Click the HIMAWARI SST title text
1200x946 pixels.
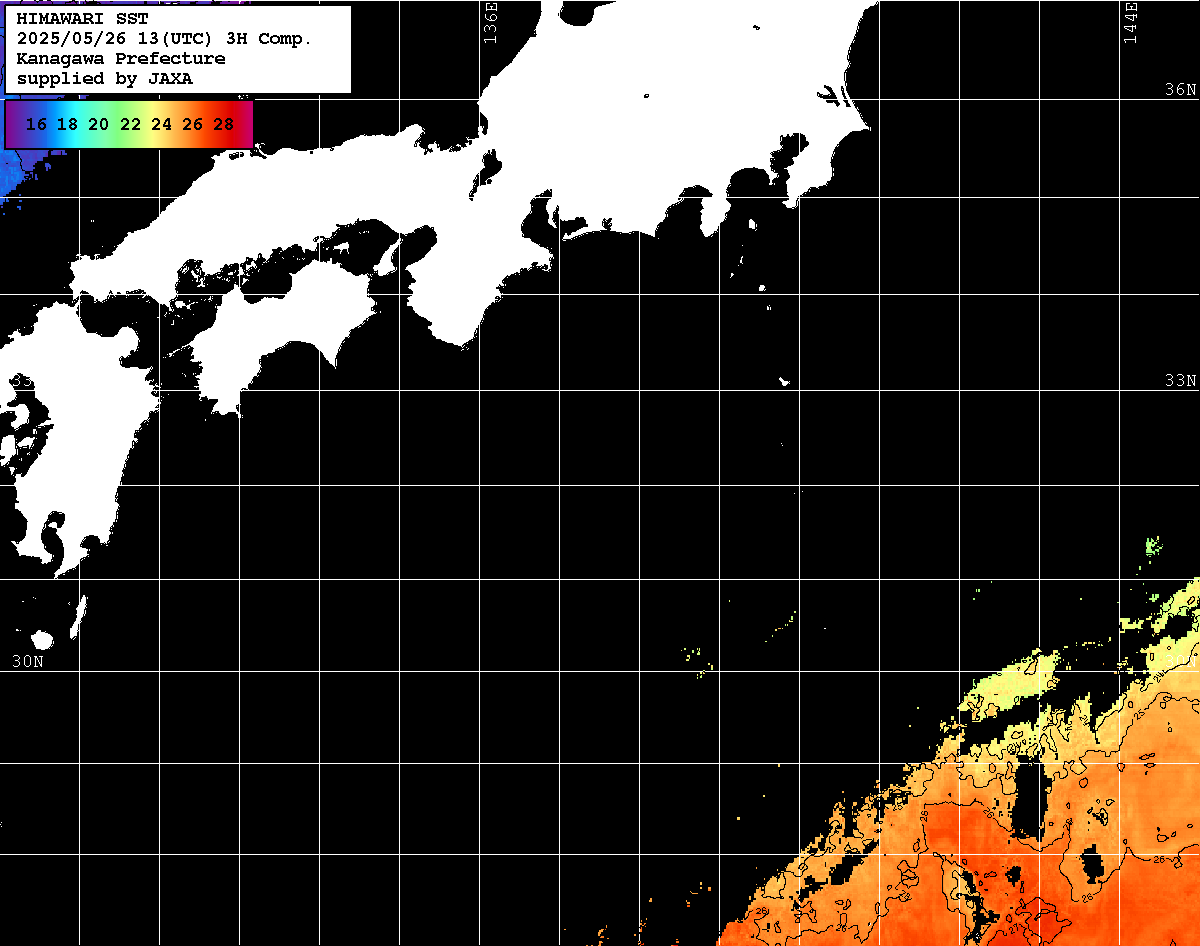83,19
